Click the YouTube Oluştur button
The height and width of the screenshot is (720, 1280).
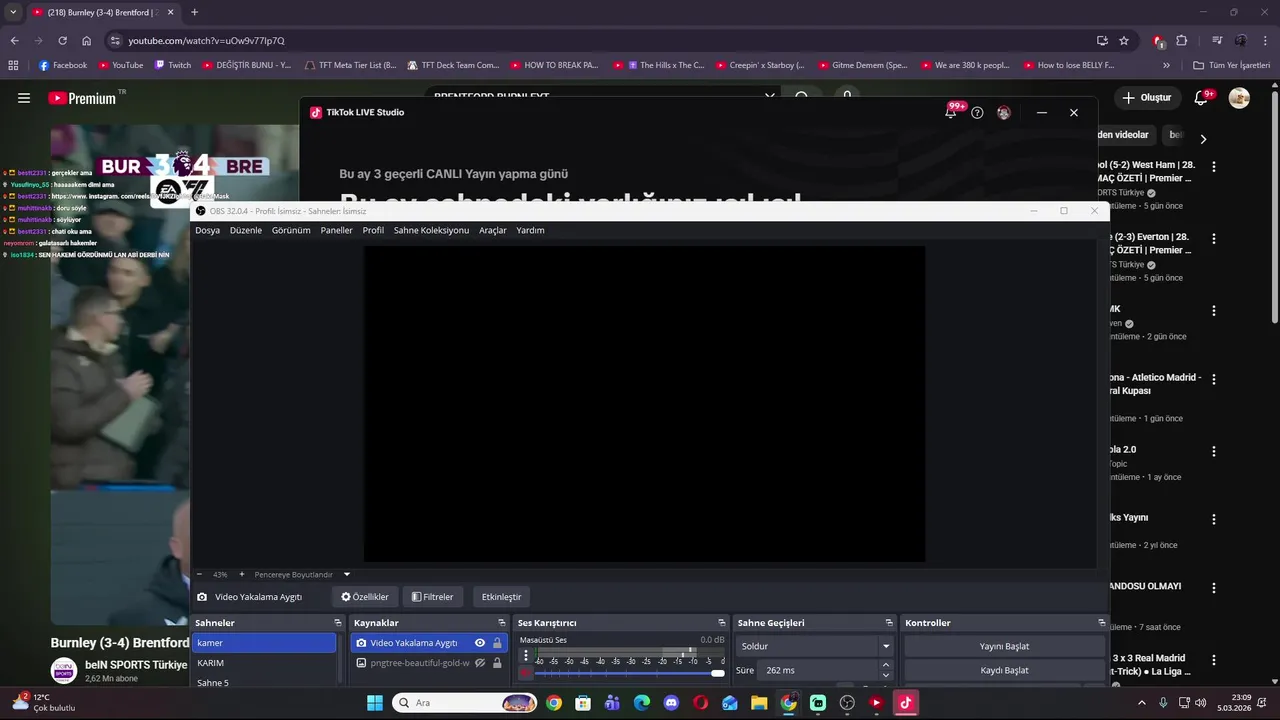click(1147, 98)
